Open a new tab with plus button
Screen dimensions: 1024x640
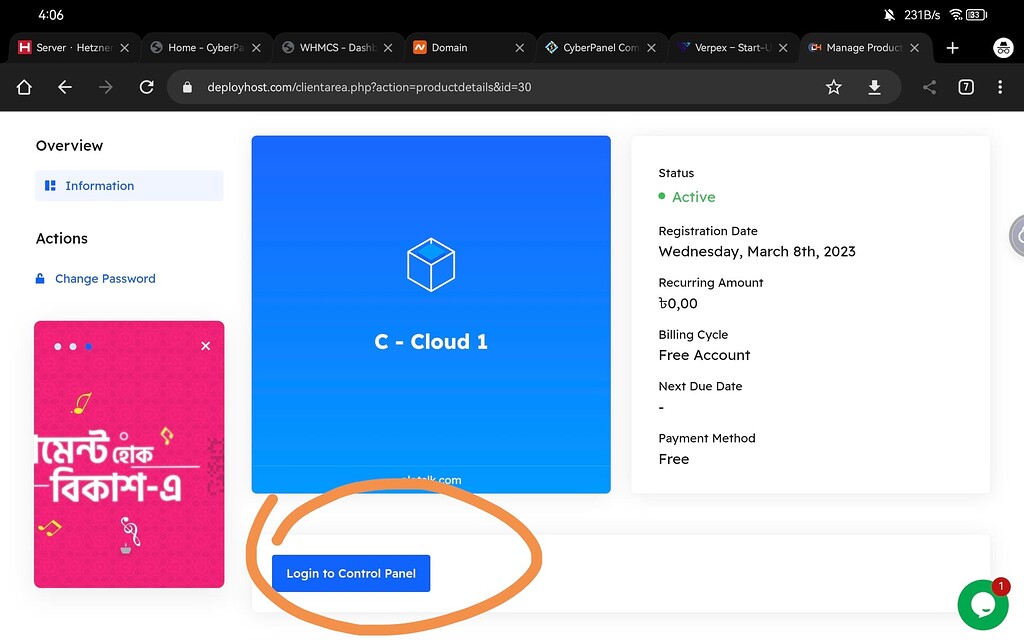[x=952, y=47]
